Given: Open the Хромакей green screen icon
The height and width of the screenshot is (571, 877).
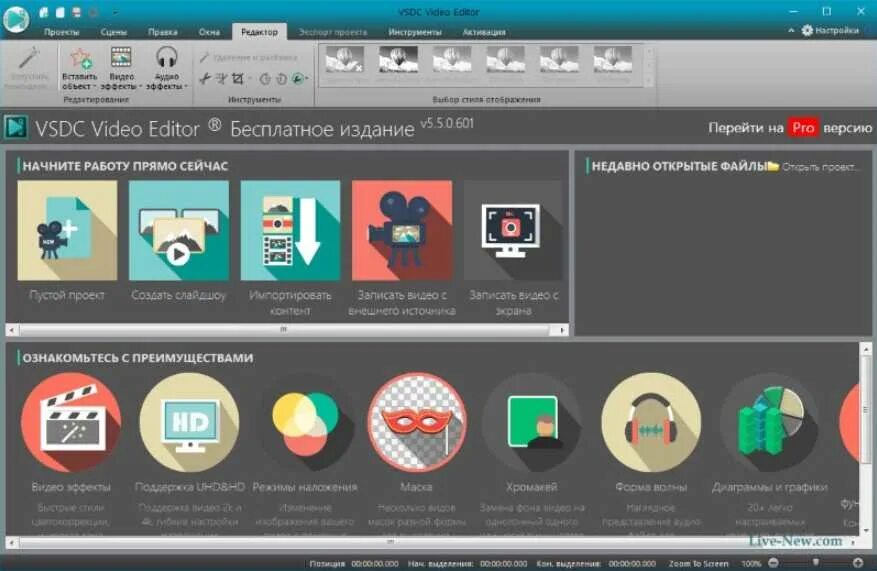Looking at the screenshot, I should pyautogui.click(x=532, y=422).
